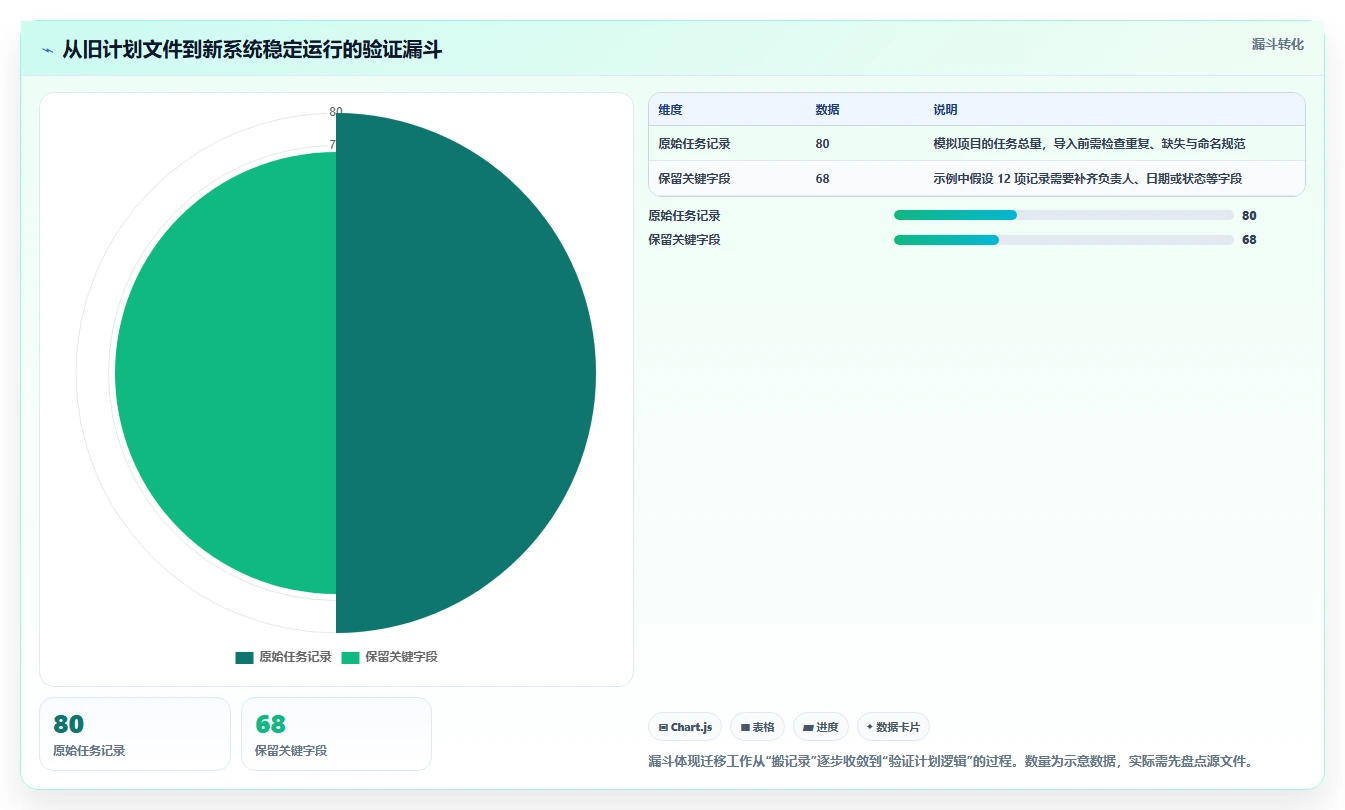The height and width of the screenshot is (810, 1345).
Task: Click the 原始任务记录 table cell
Action: [694, 144]
